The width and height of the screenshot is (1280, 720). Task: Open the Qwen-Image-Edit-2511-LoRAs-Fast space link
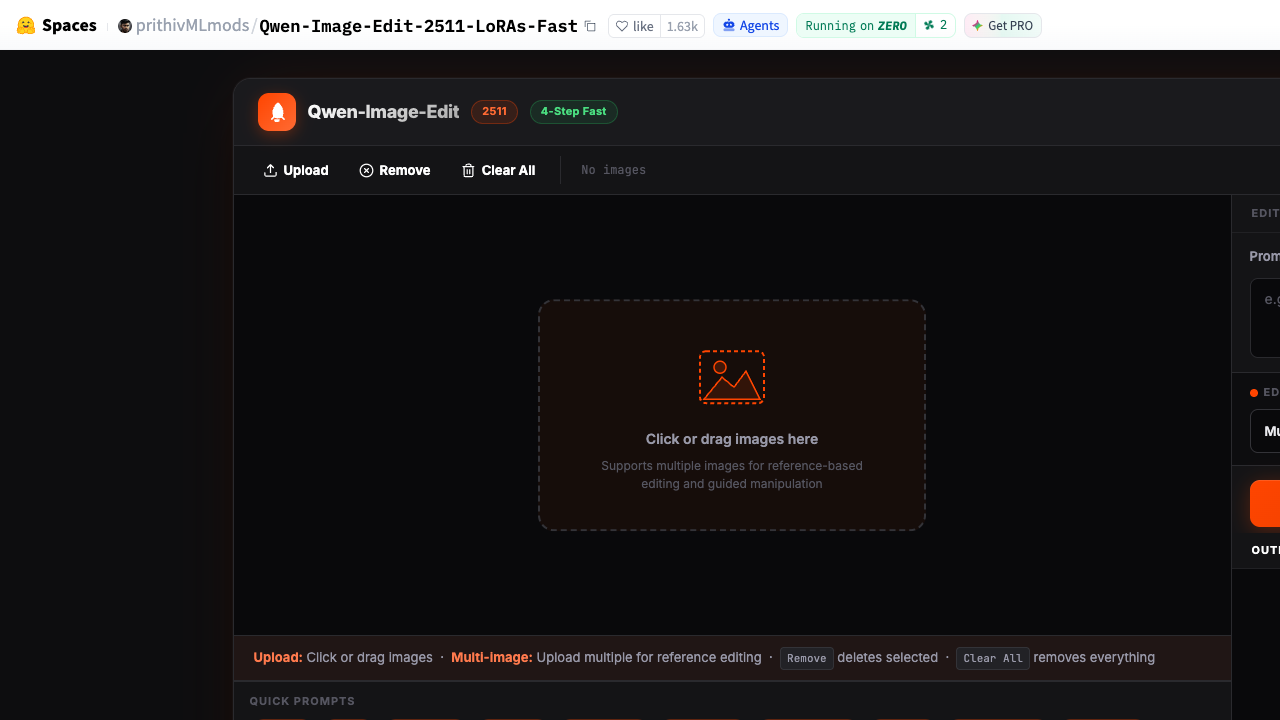coord(418,26)
